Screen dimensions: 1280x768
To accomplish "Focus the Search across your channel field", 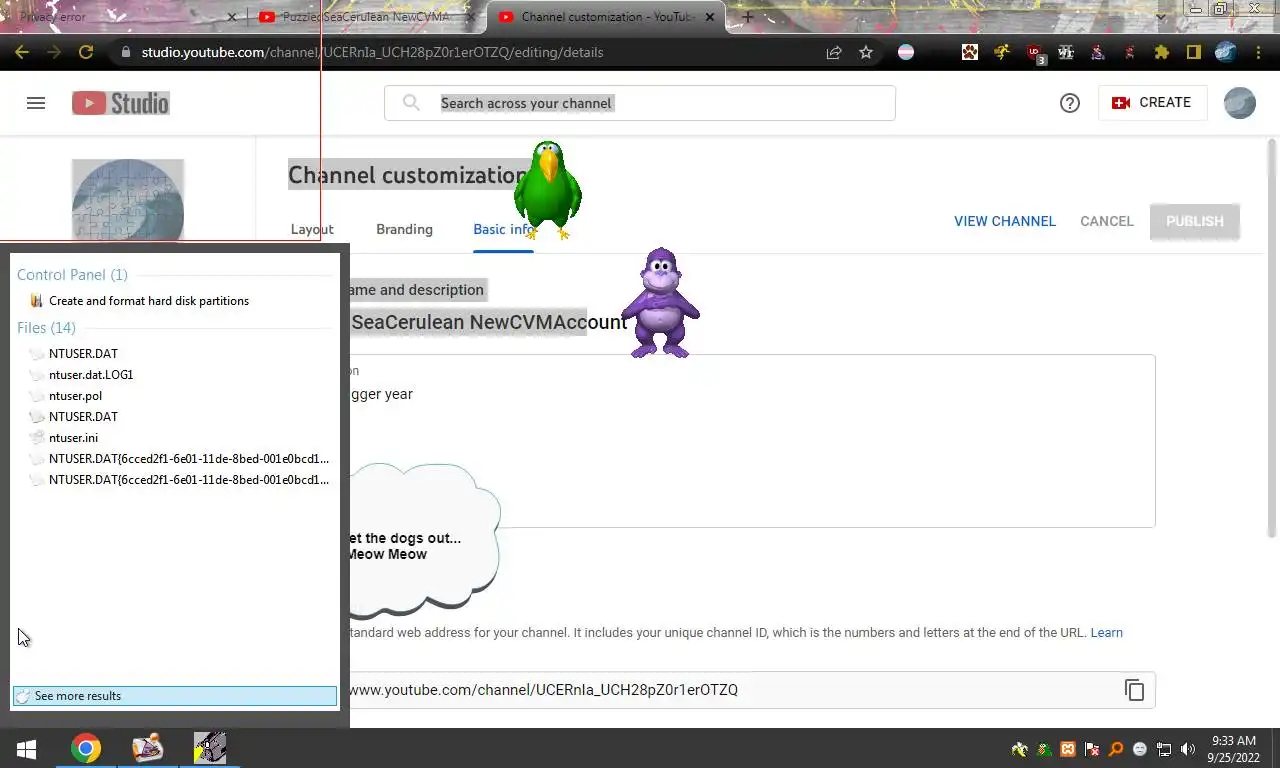I will [x=640, y=103].
